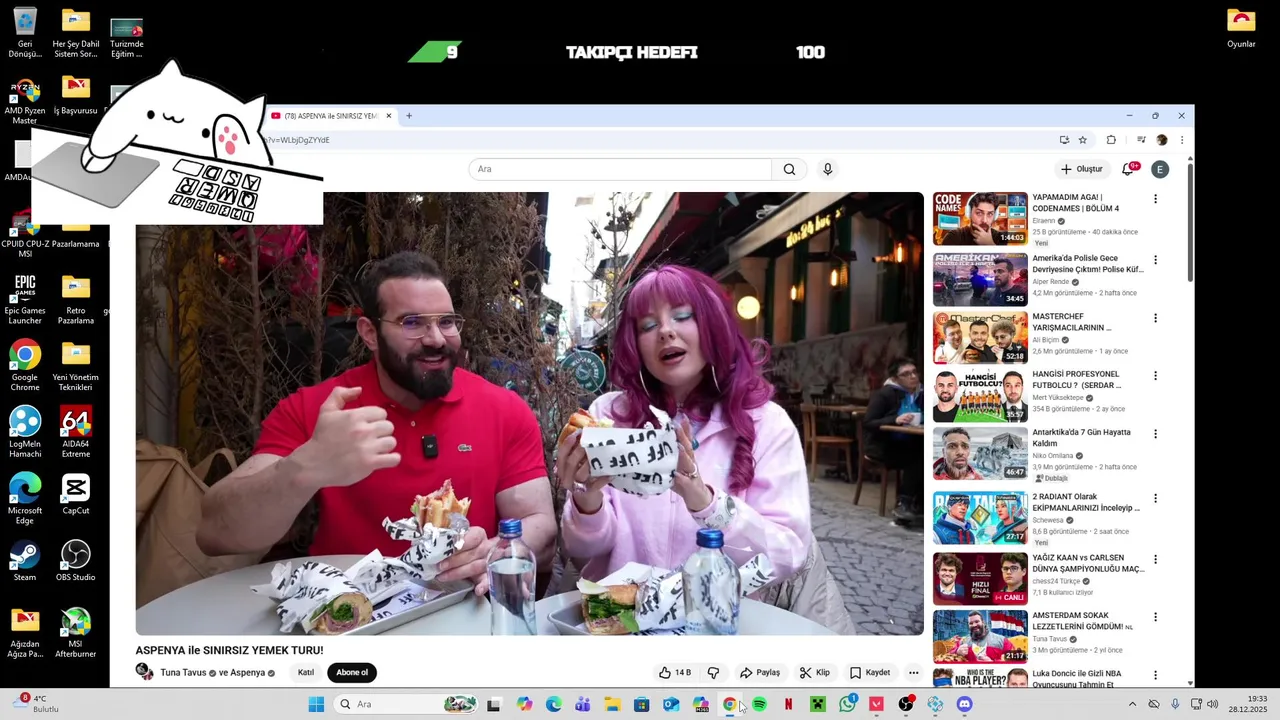Open the Oyunlar folder on desktop
Viewport: 1280px width, 720px height.
pos(1241,28)
